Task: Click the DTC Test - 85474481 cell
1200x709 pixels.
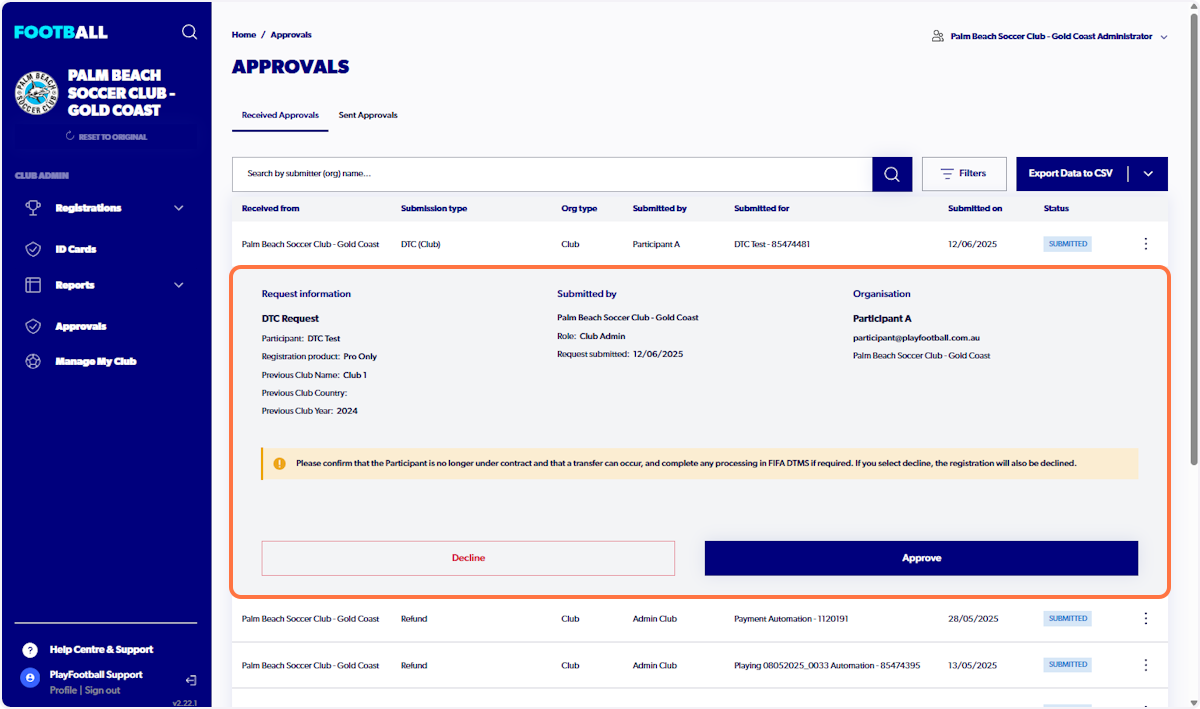Action: pos(772,244)
